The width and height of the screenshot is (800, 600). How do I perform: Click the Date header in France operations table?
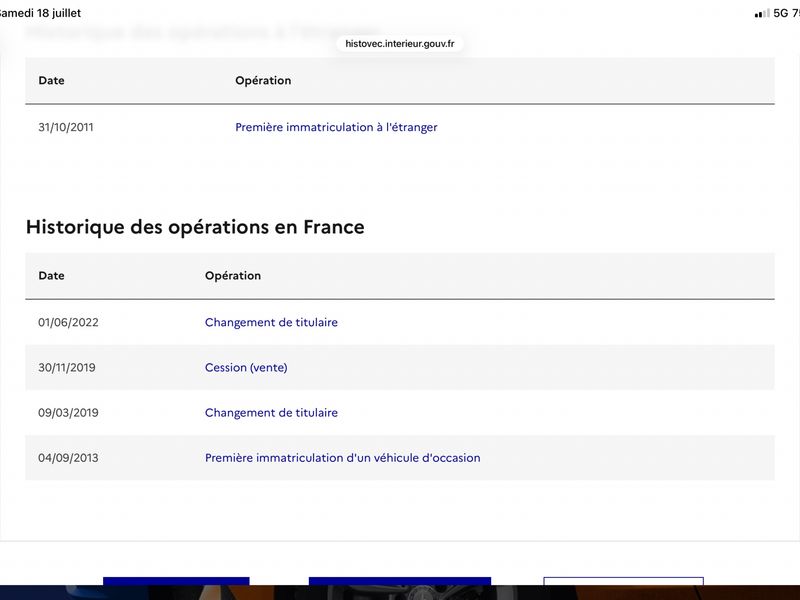52,276
